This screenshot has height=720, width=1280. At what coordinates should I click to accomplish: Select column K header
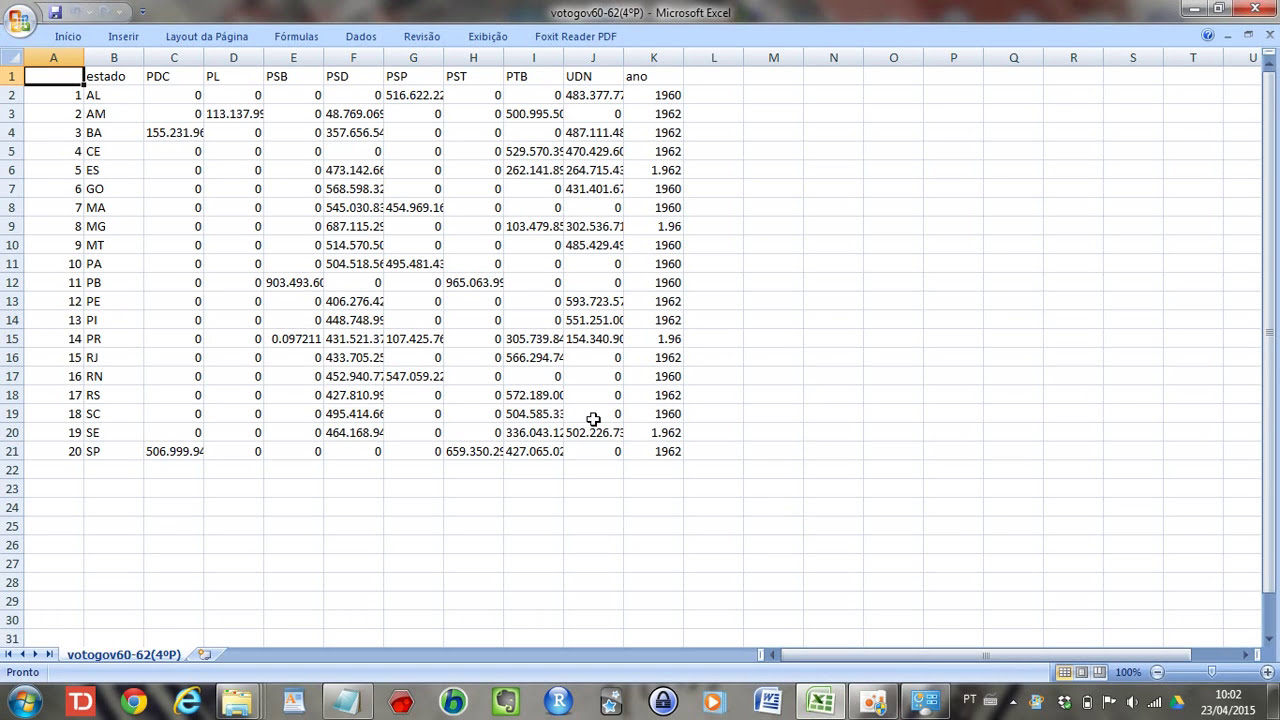tap(653, 58)
